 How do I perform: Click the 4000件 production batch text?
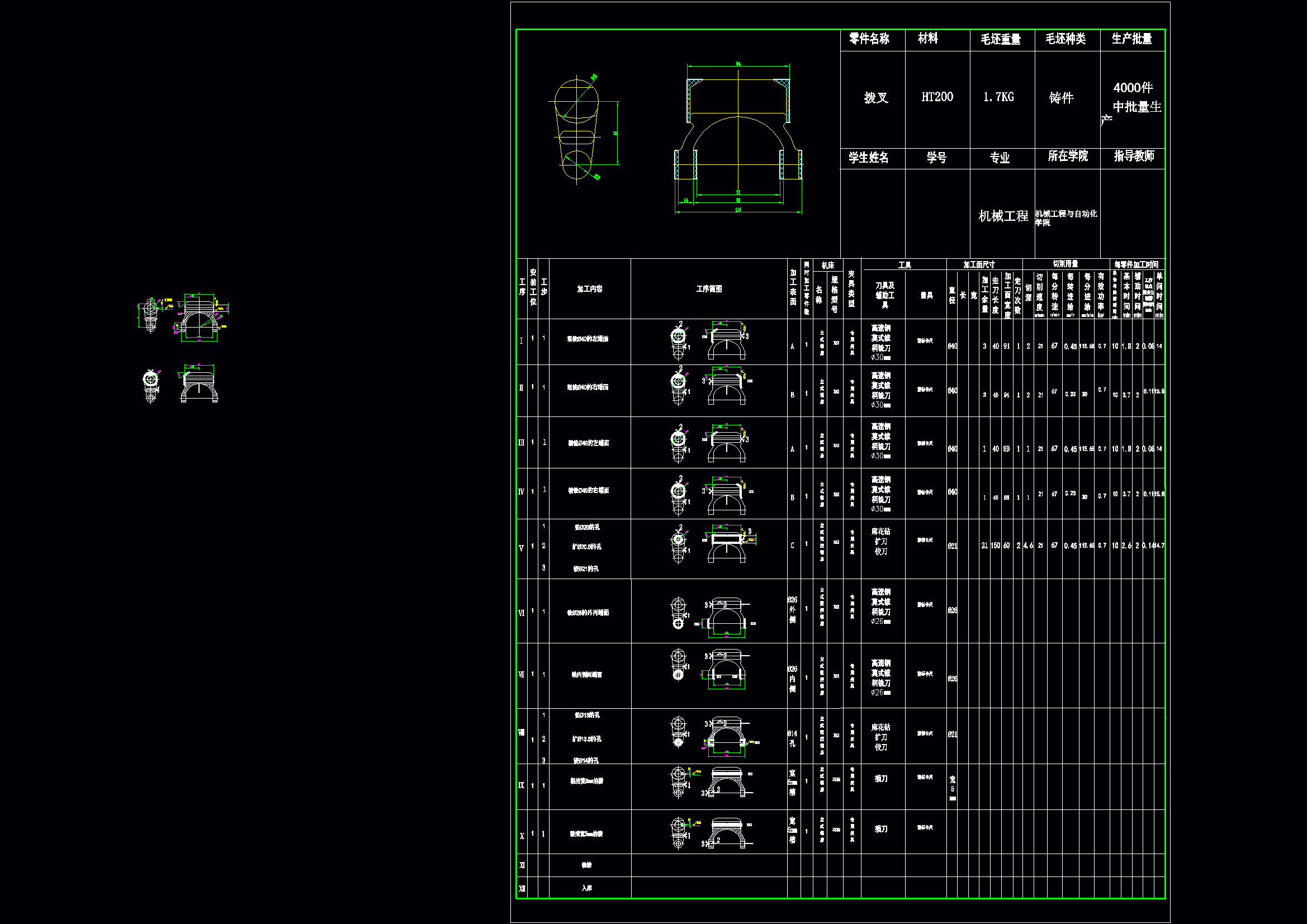pyautogui.click(x=1133, y=88)
